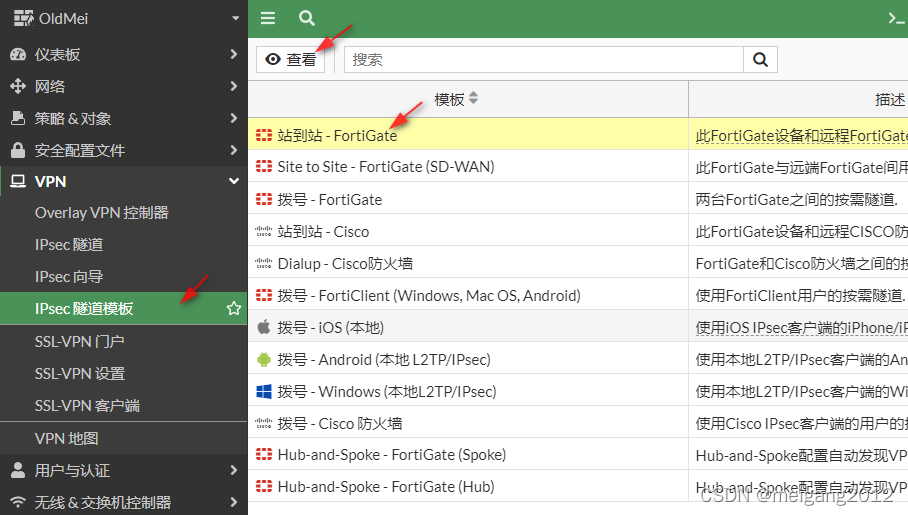
Task: Click the icon of Hub-and-Spoke - FortiGate (Hub)
Action: coord(263,486)
